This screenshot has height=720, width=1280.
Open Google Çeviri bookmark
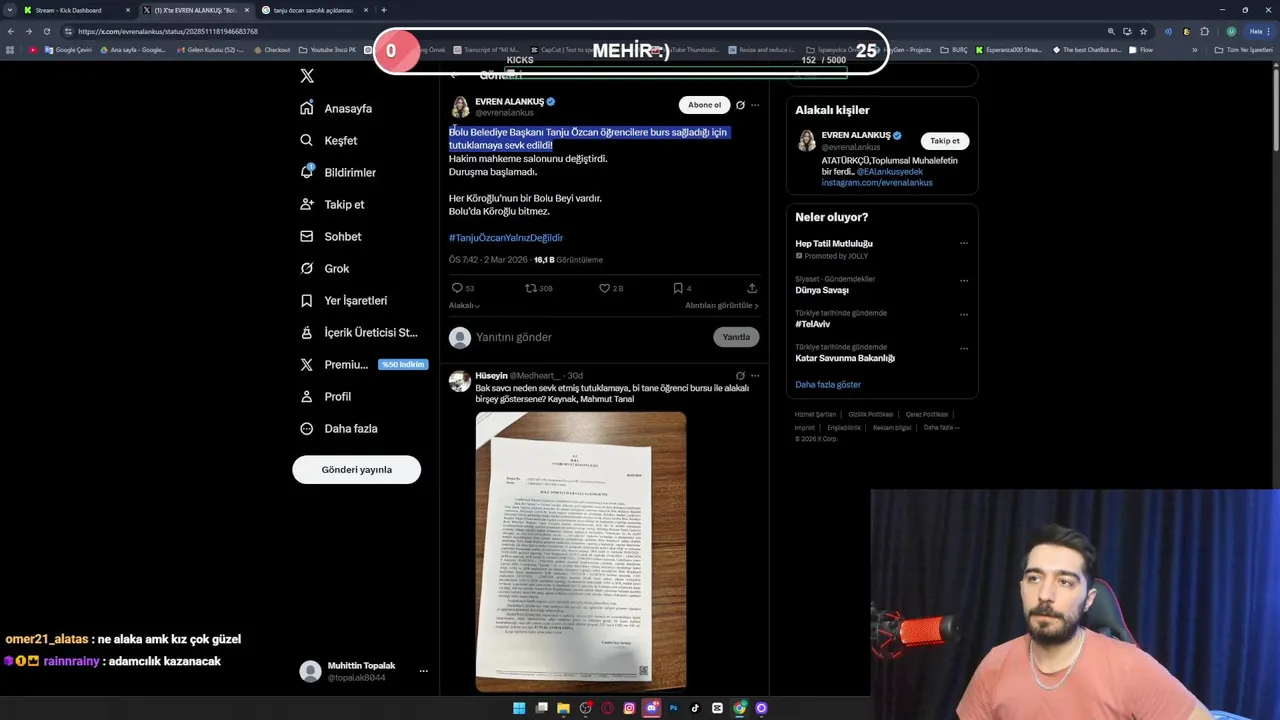(x=68, y=50)
